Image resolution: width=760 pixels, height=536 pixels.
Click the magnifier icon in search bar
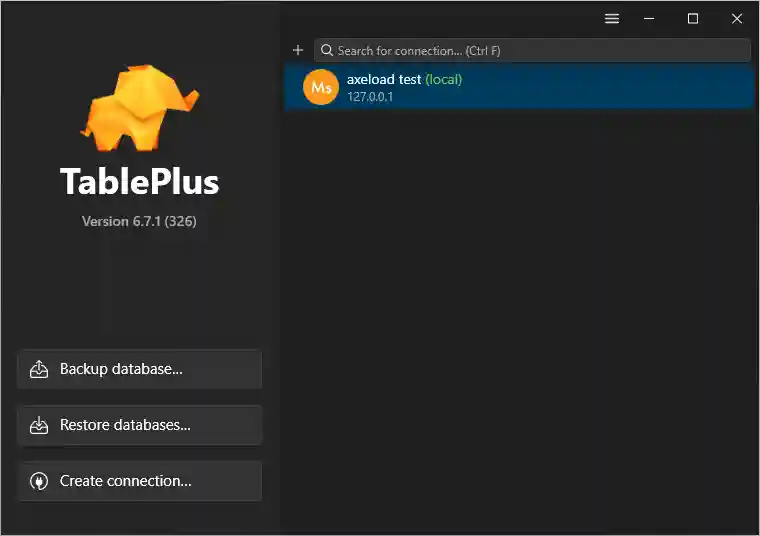pos(327,50)
